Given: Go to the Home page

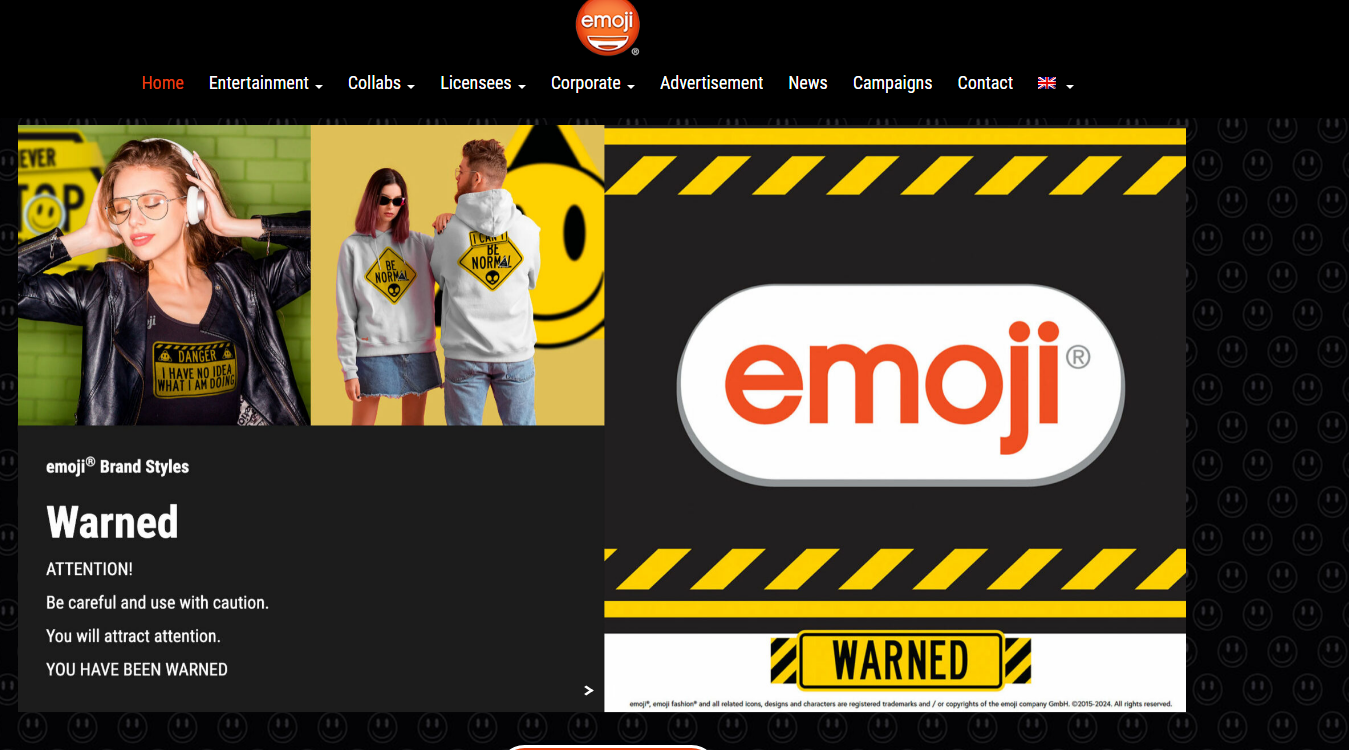Looking at the screenshot, I should pos(163,83).
